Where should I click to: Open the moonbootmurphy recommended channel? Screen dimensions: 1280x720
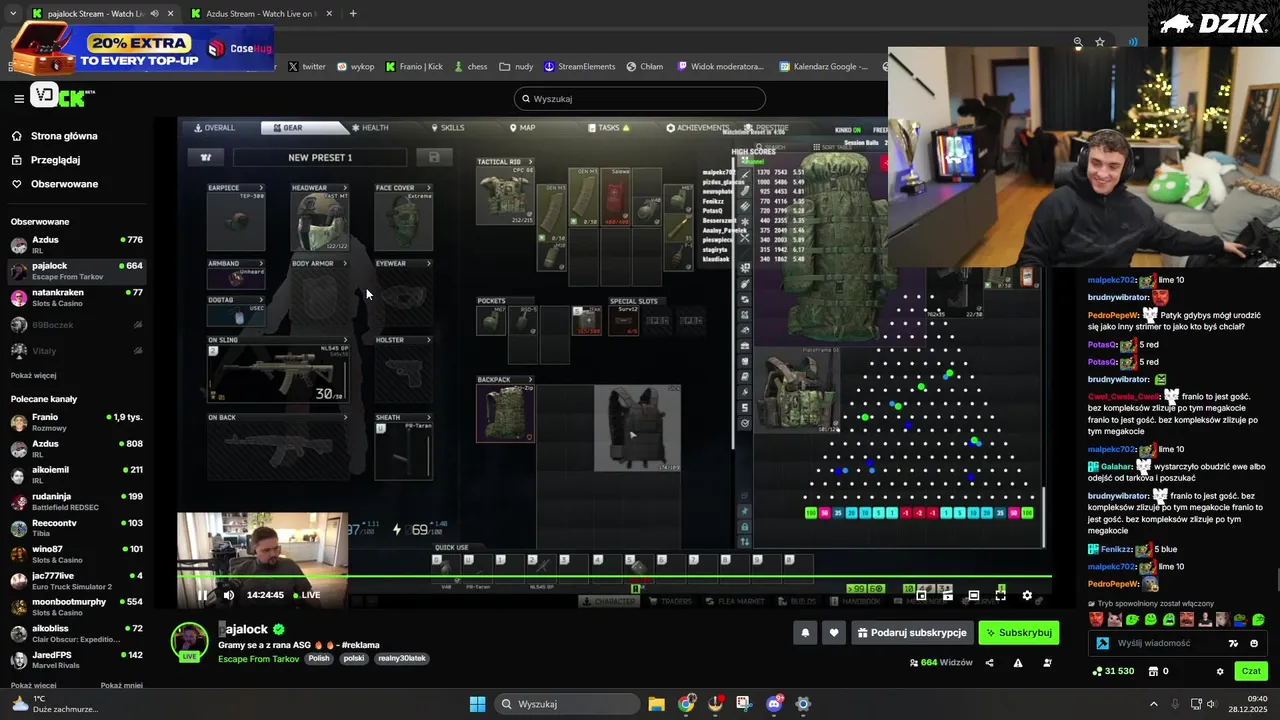[77, 607]
